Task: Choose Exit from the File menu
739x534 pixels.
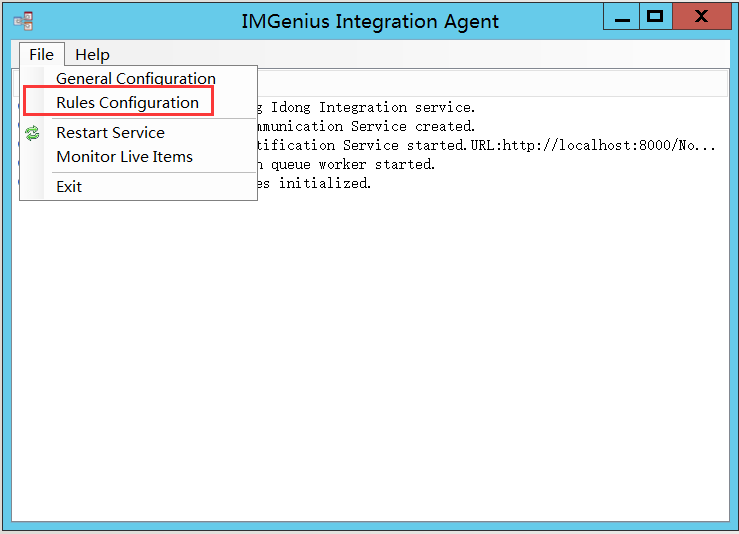Action: coord(69,187)
